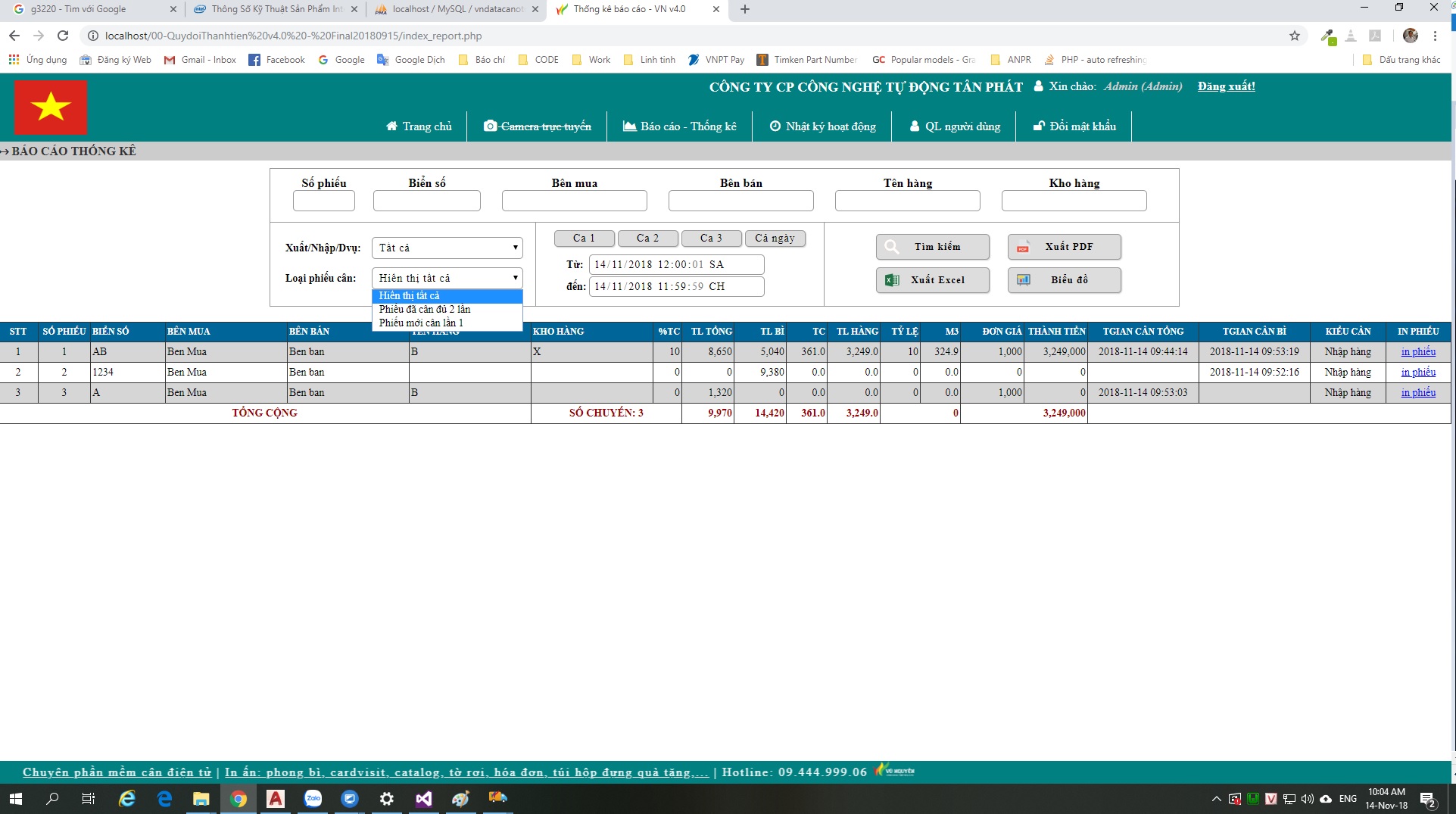Screen dimensions: 1456x814
Task: Go to Trang chủ menu
Action: [x=419, y=126]
